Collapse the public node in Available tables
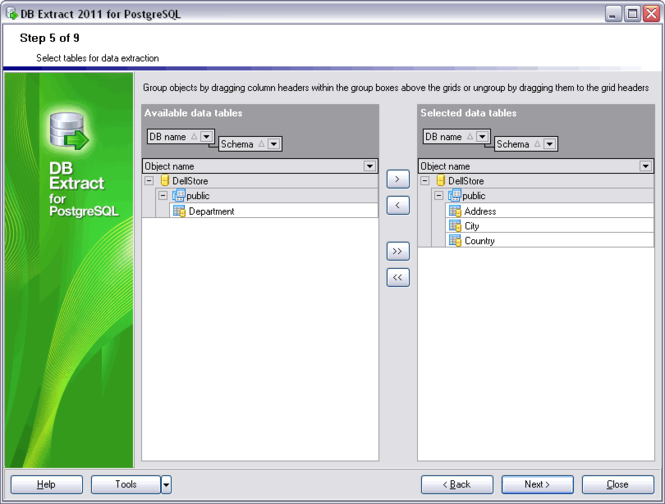The height and width of the screenshot is (504, 665). pos(163,196)
